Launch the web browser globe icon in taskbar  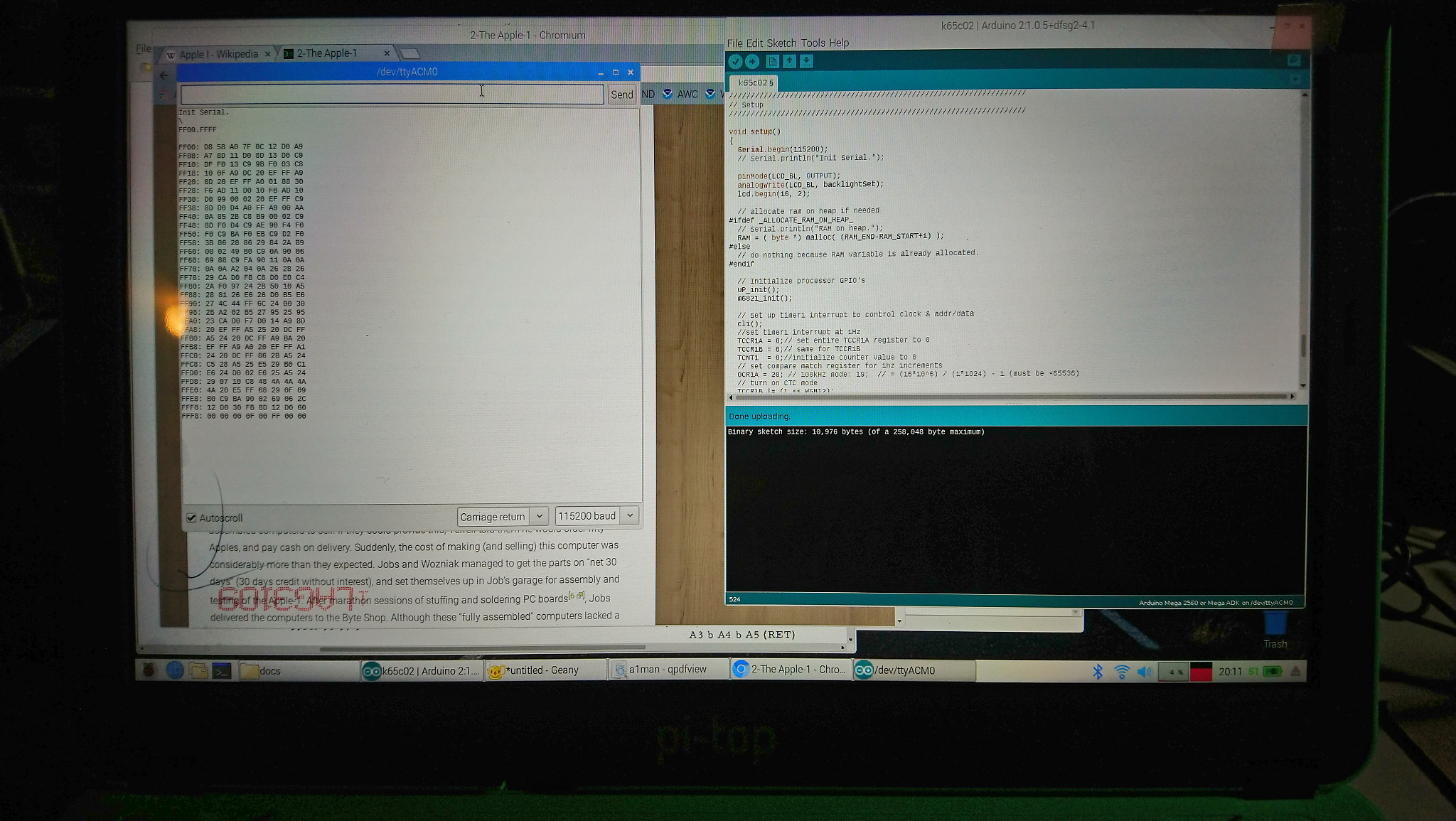pyautogui.click(x=175, y=670)
